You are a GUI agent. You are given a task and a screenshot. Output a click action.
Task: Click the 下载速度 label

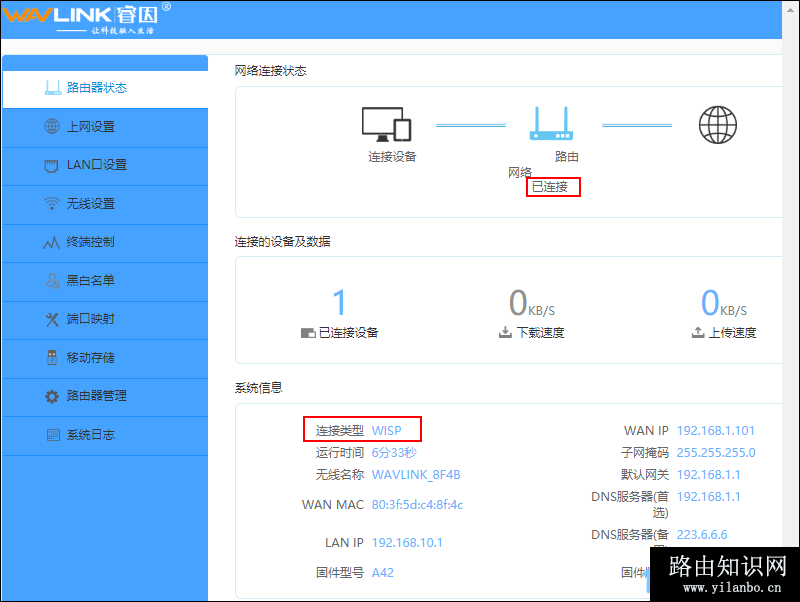(x=540, y=333)
